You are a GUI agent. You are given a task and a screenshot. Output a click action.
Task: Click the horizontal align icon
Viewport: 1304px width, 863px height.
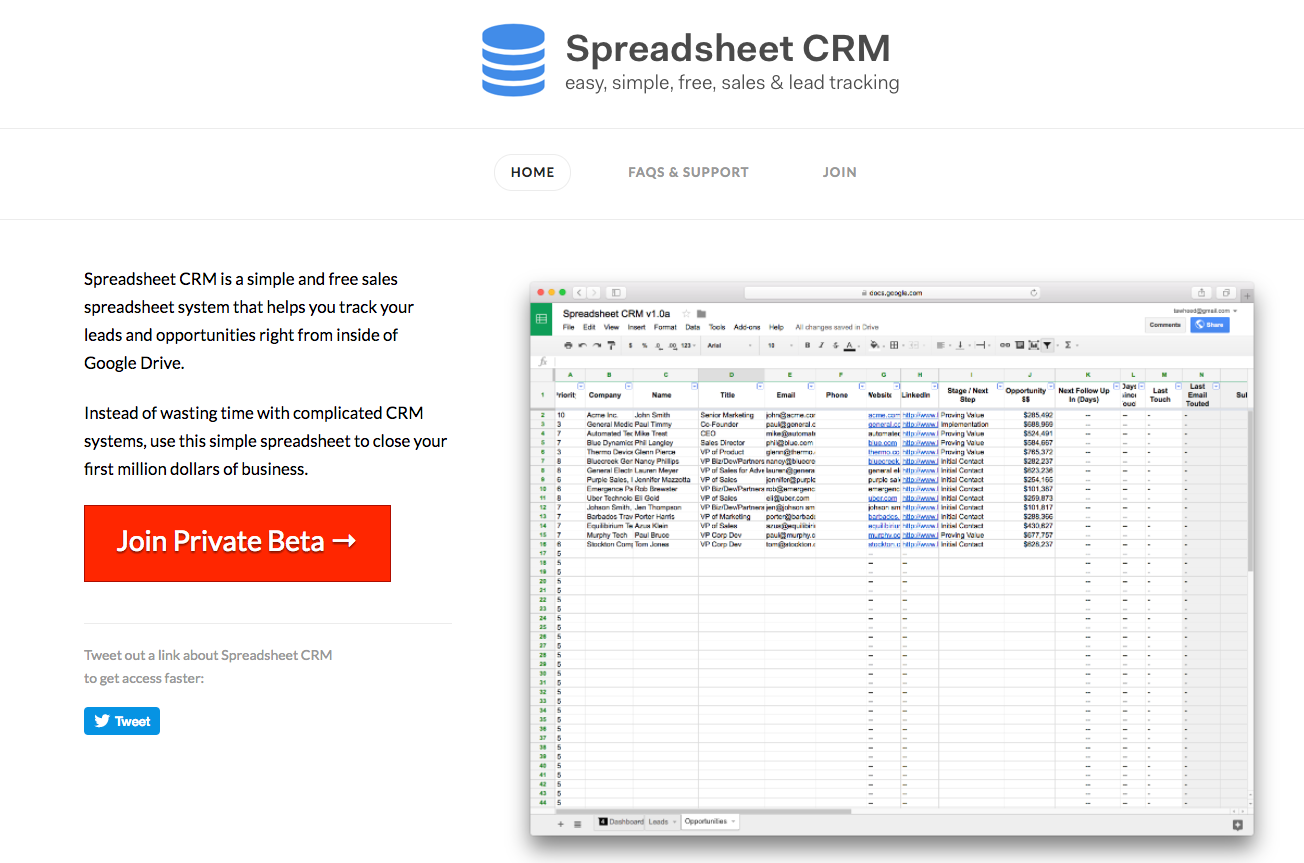pos(940,345)
